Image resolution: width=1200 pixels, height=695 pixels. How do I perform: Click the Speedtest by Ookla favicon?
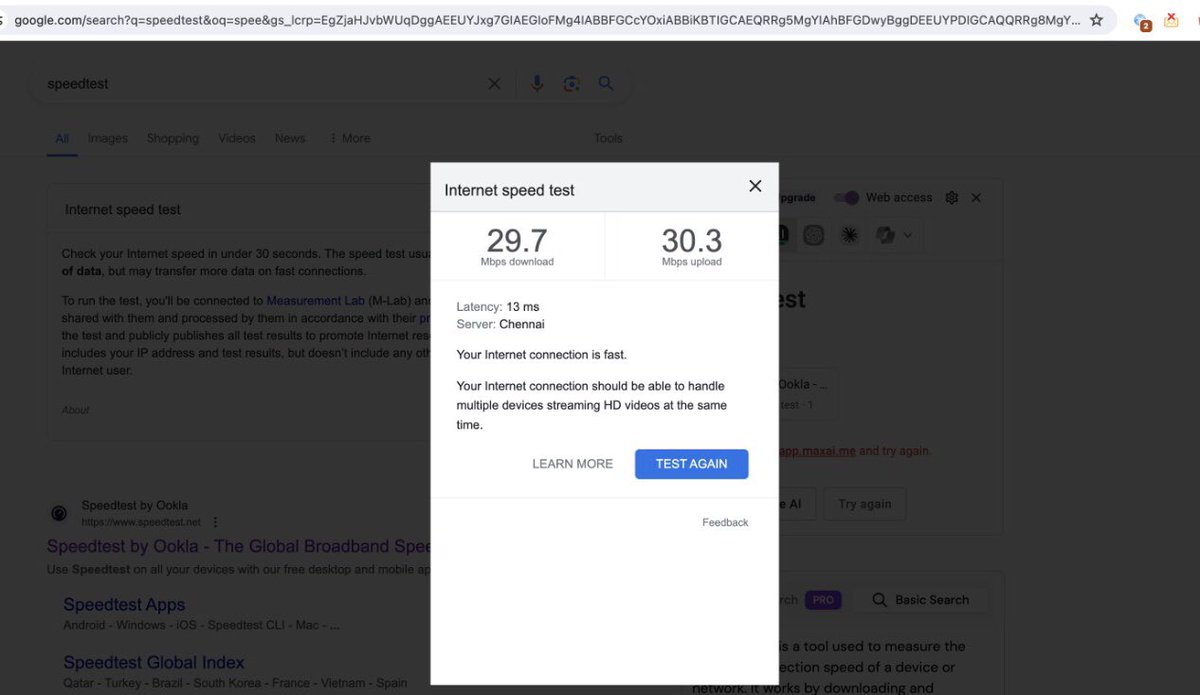coord(60,513)
